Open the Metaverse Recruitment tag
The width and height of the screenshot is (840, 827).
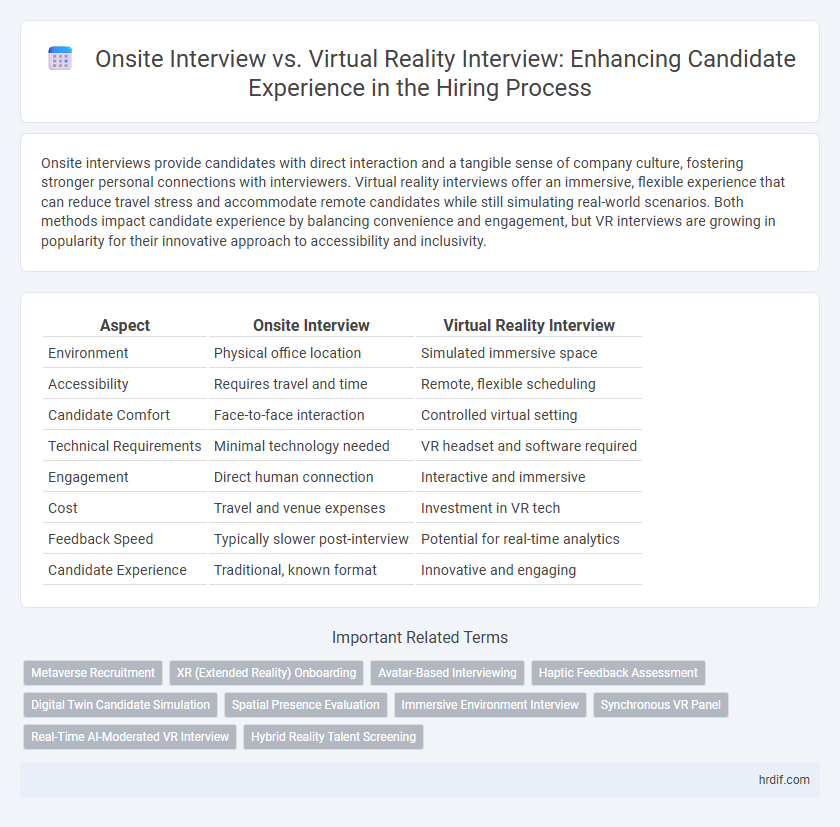tap(93, 673)
